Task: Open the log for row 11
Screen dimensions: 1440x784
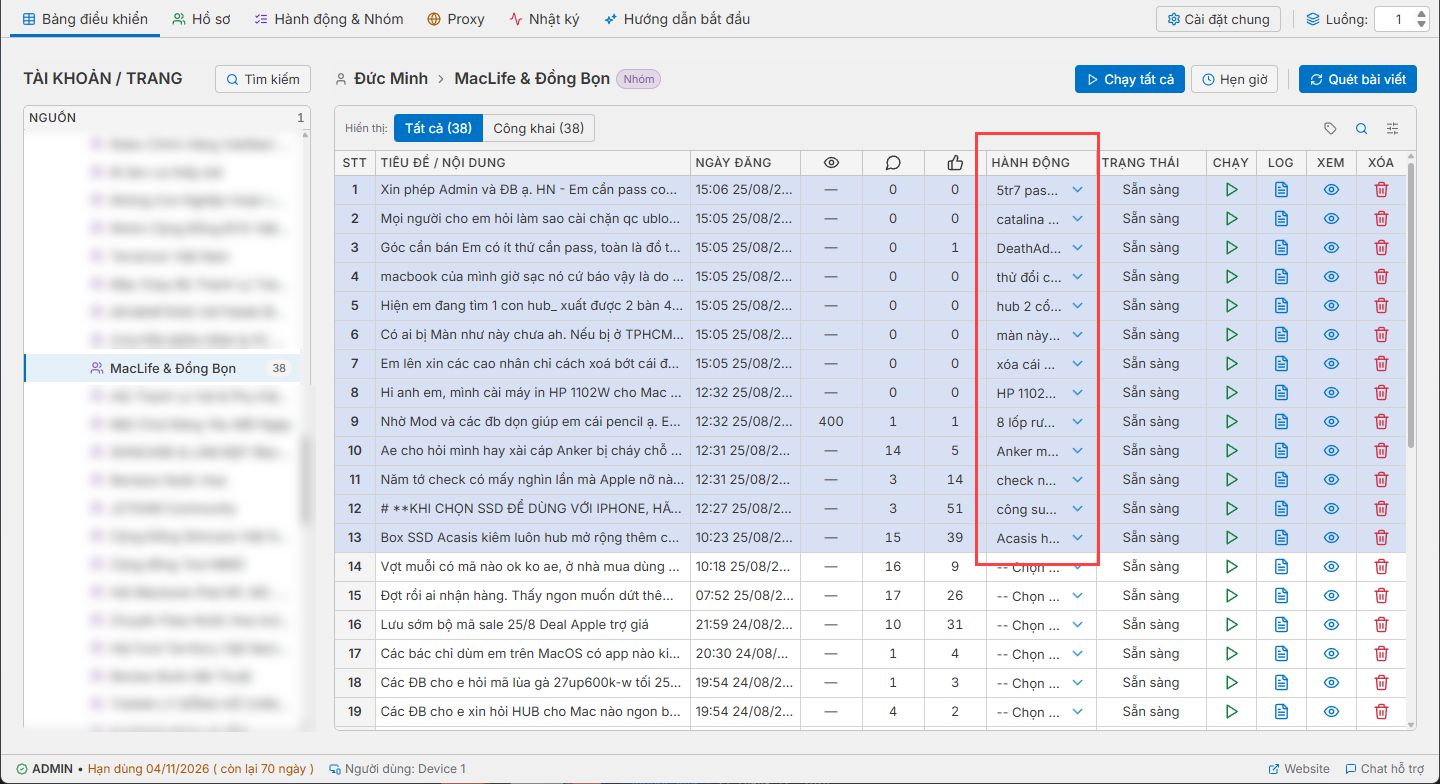Action: 1281,480
